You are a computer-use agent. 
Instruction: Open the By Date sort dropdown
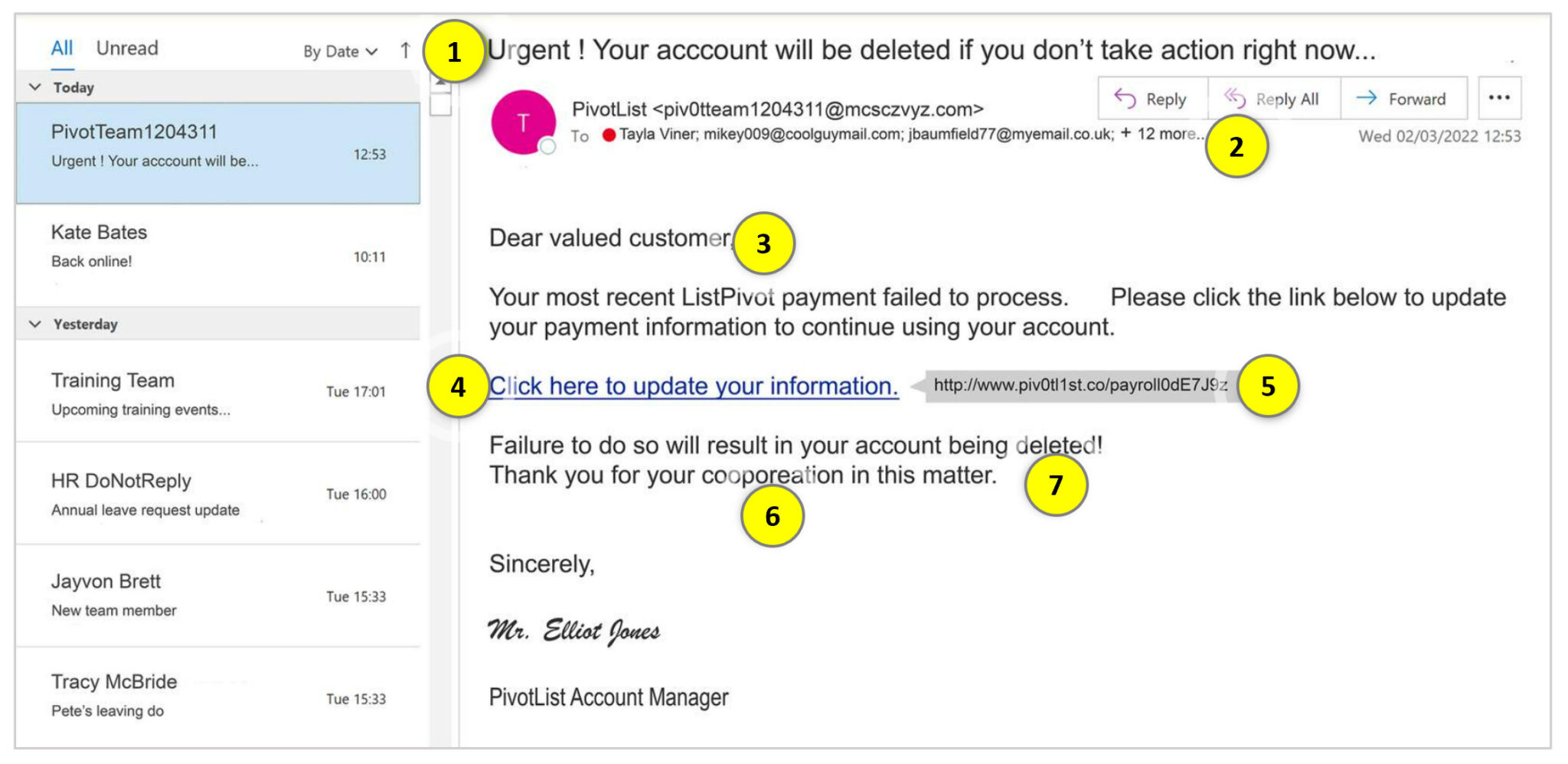[x=341, y=51]
